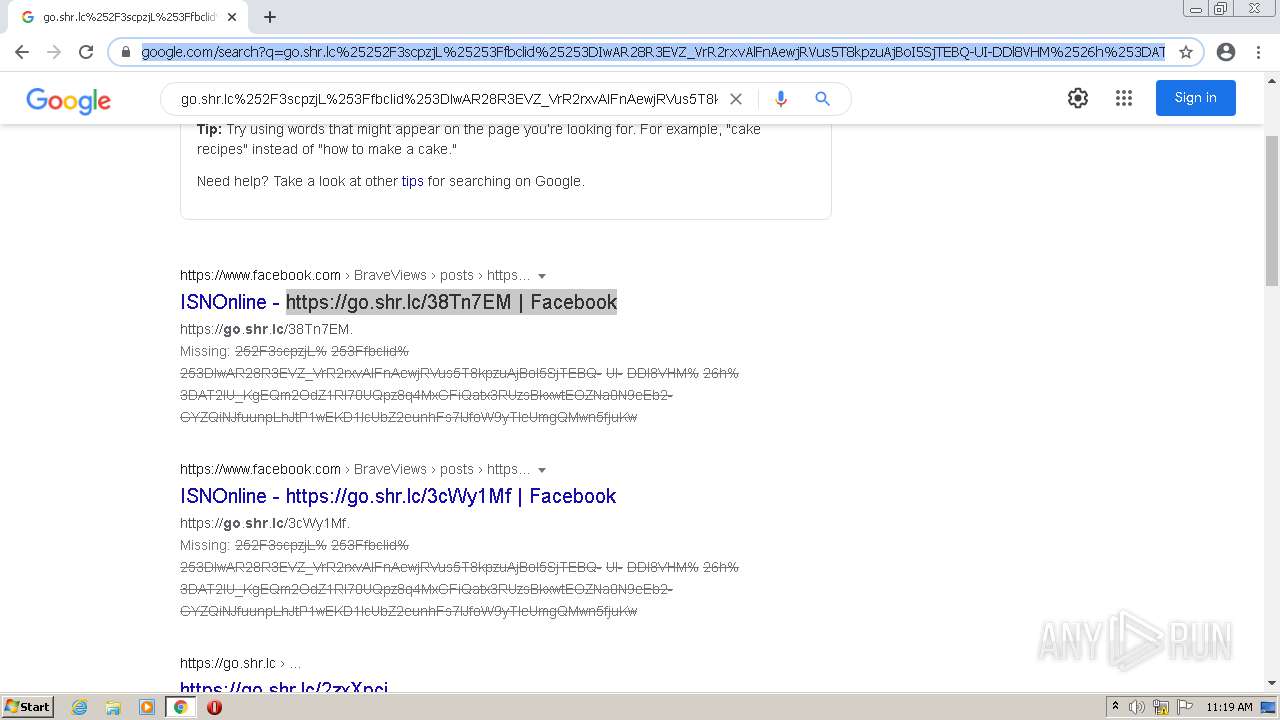This screenshot has width=1280, height=720.
Task: Close the go.shr.lc search tab
Action: coord(232,17)
